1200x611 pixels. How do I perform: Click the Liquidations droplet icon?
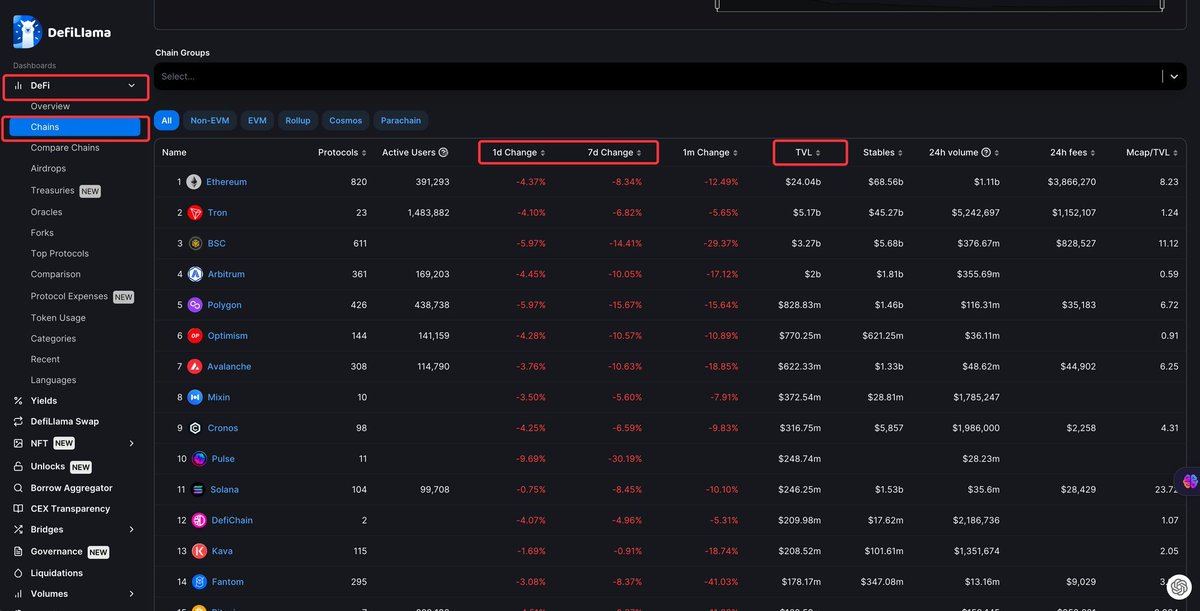point(18,573)
